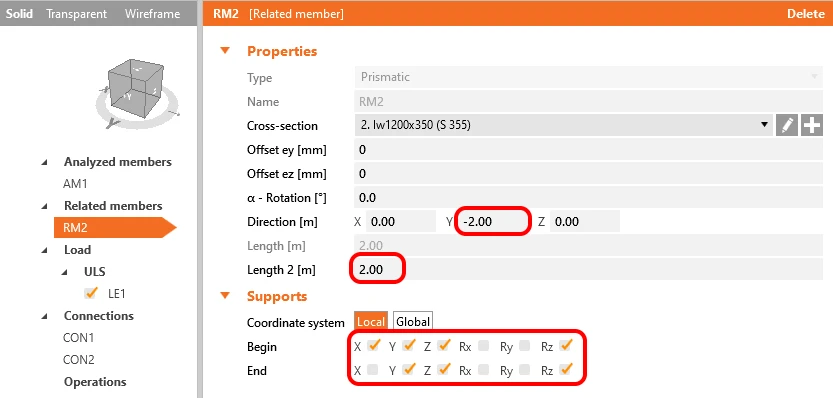833x398 pixels.
Task: Toggle End support Ry checkbox
Action: click(x=524, y=369)
